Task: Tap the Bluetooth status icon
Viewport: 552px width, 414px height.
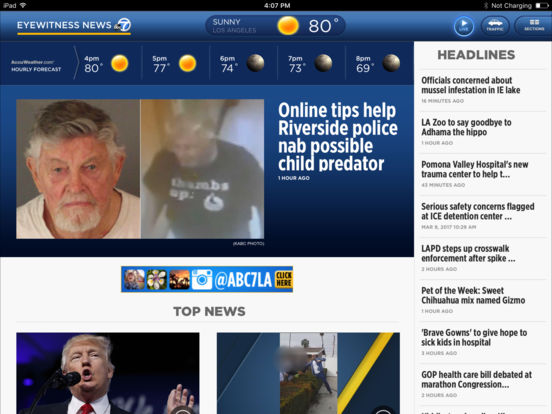Action: (x=486, y=5)
